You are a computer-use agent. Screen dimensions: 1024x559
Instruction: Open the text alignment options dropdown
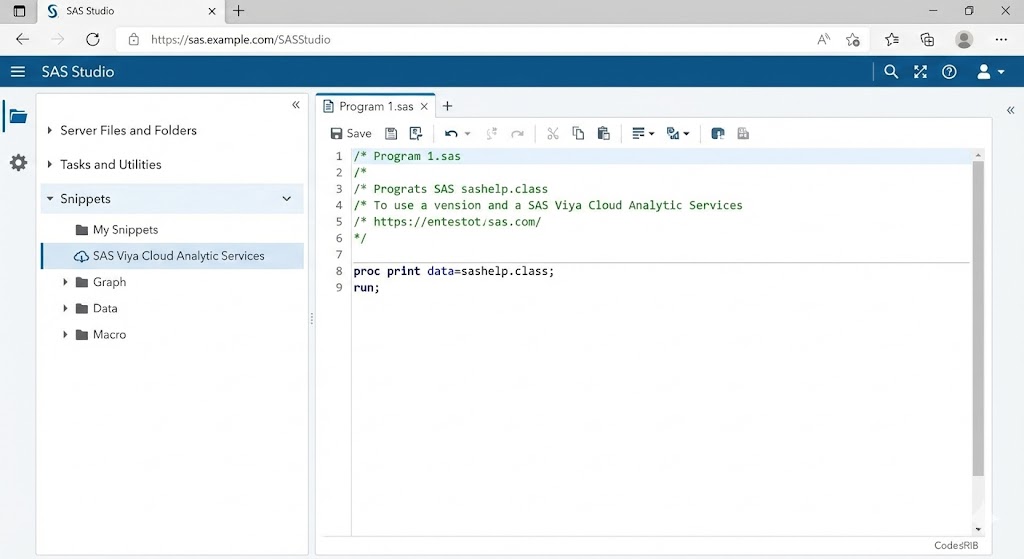coord(642,133)
